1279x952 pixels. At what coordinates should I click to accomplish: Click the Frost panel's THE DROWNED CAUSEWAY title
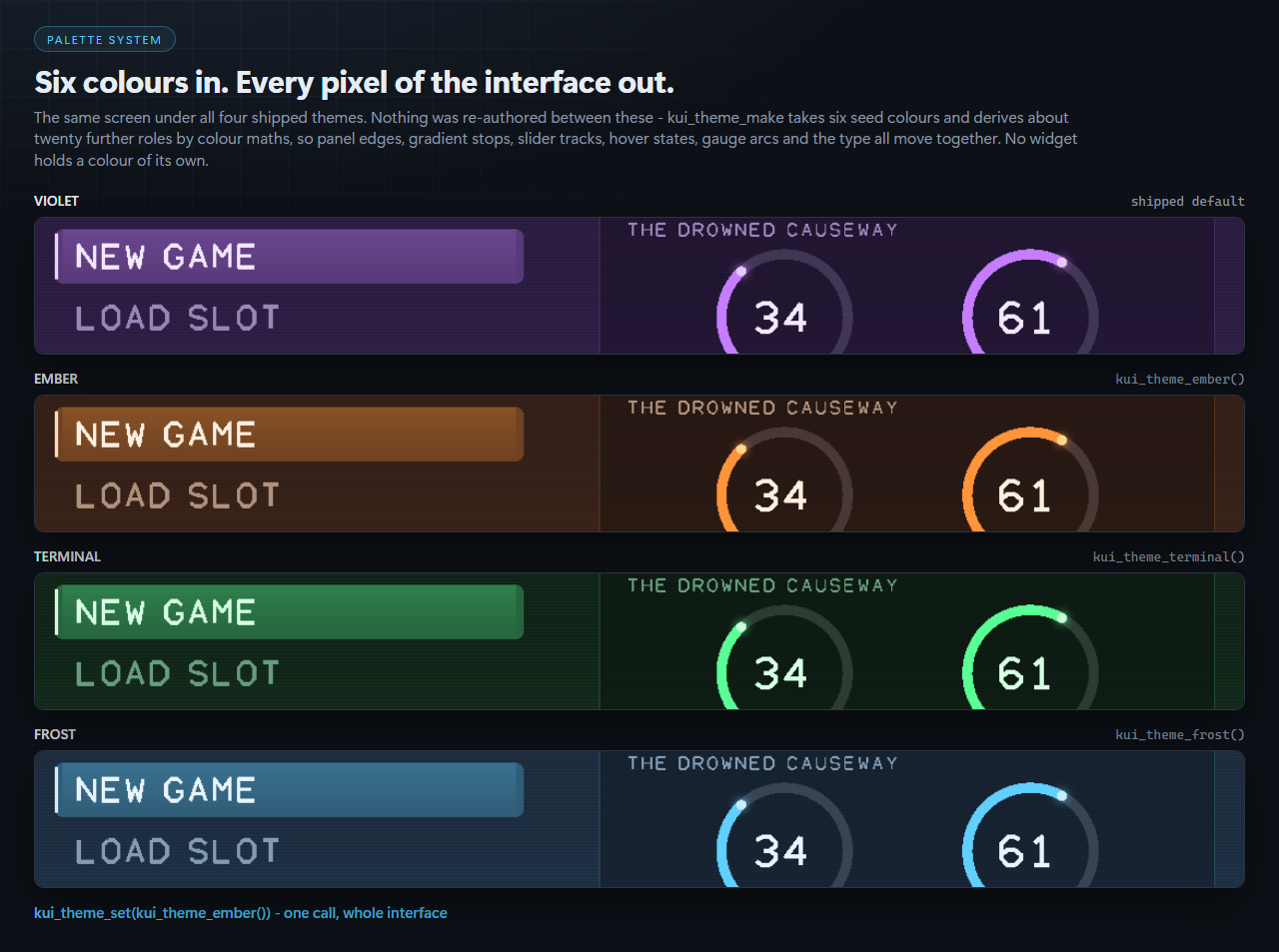(762, 763)
